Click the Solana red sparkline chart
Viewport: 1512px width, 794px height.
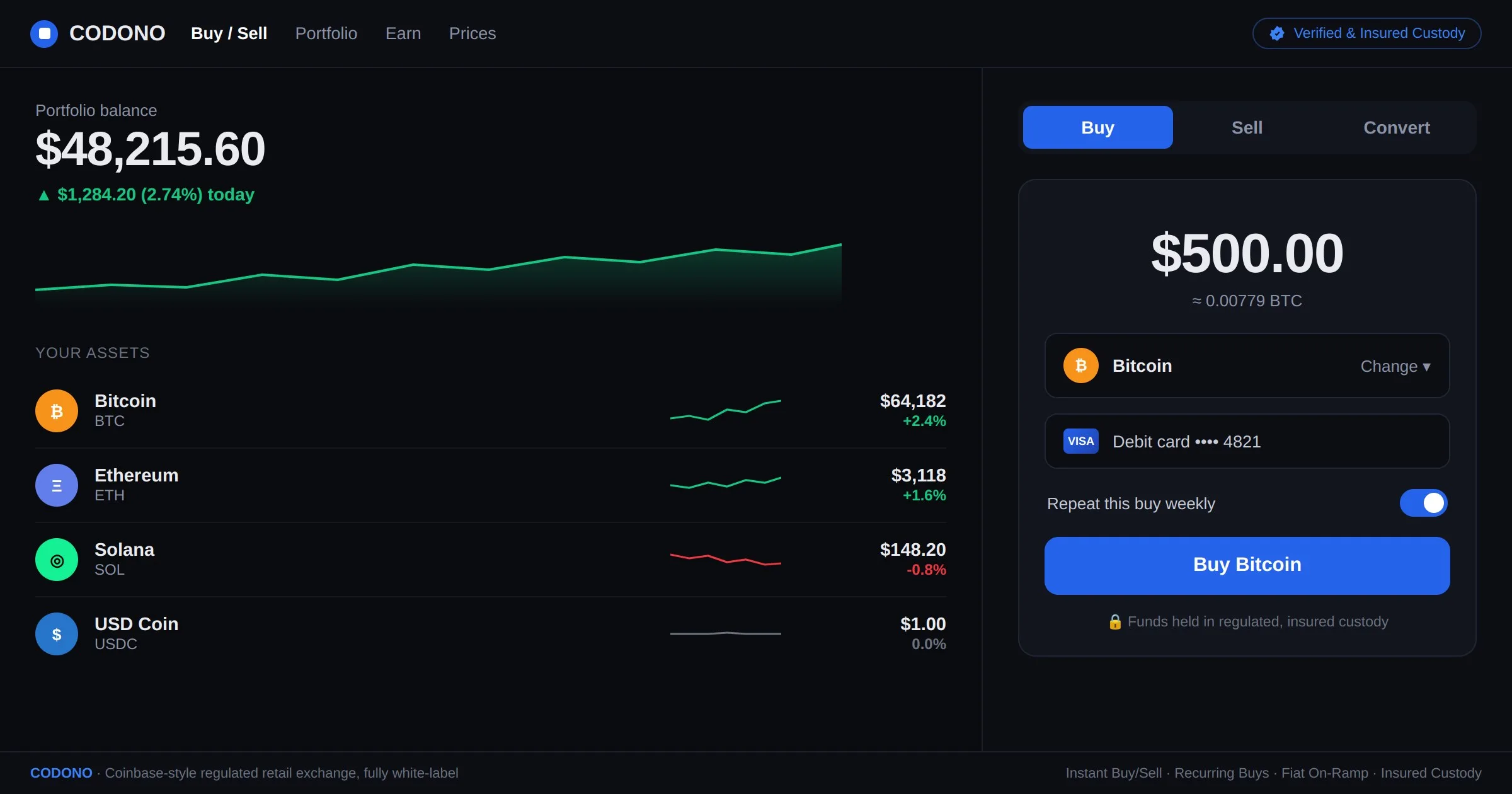(726, 559)
